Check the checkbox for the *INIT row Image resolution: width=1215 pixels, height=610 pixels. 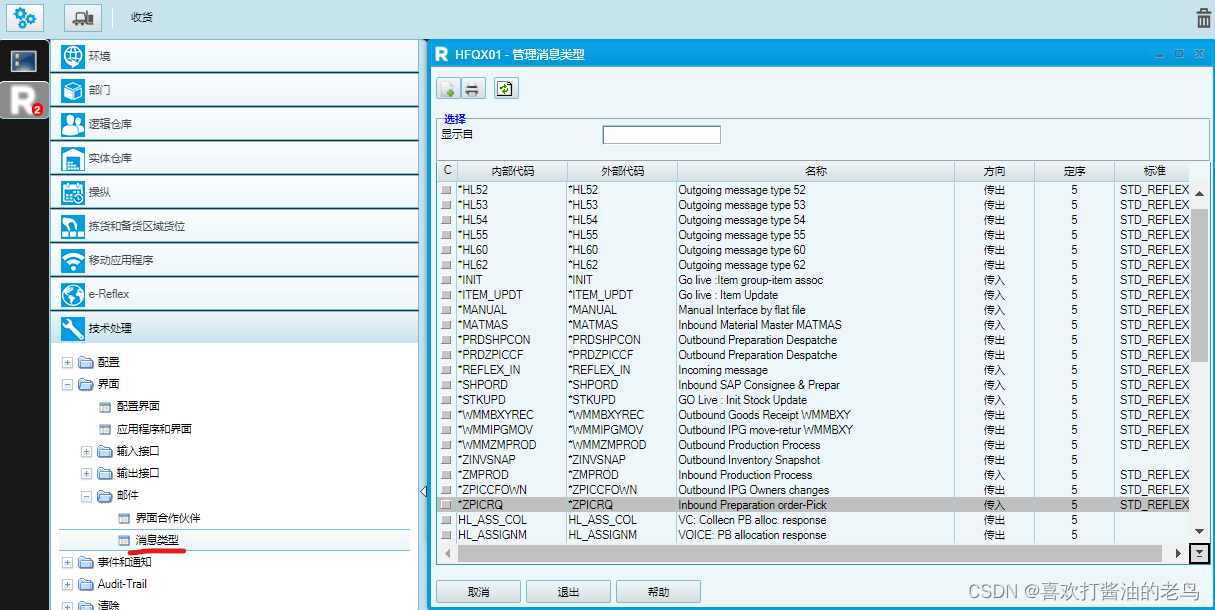pyautogui.click(x=444, y=280)
